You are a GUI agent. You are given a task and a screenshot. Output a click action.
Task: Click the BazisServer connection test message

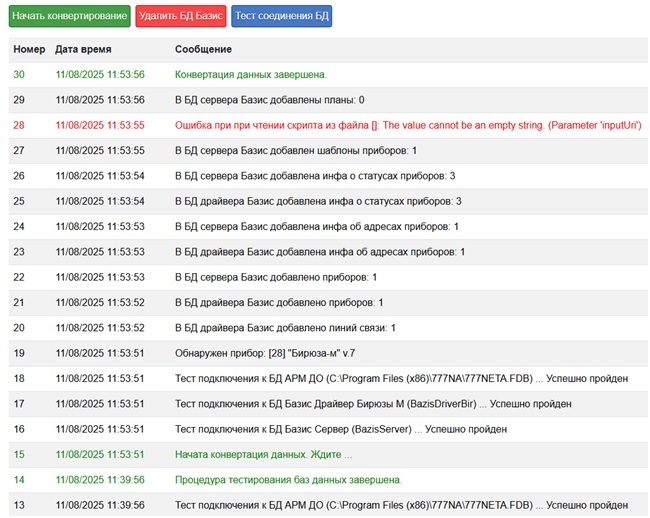click(340, 429)
